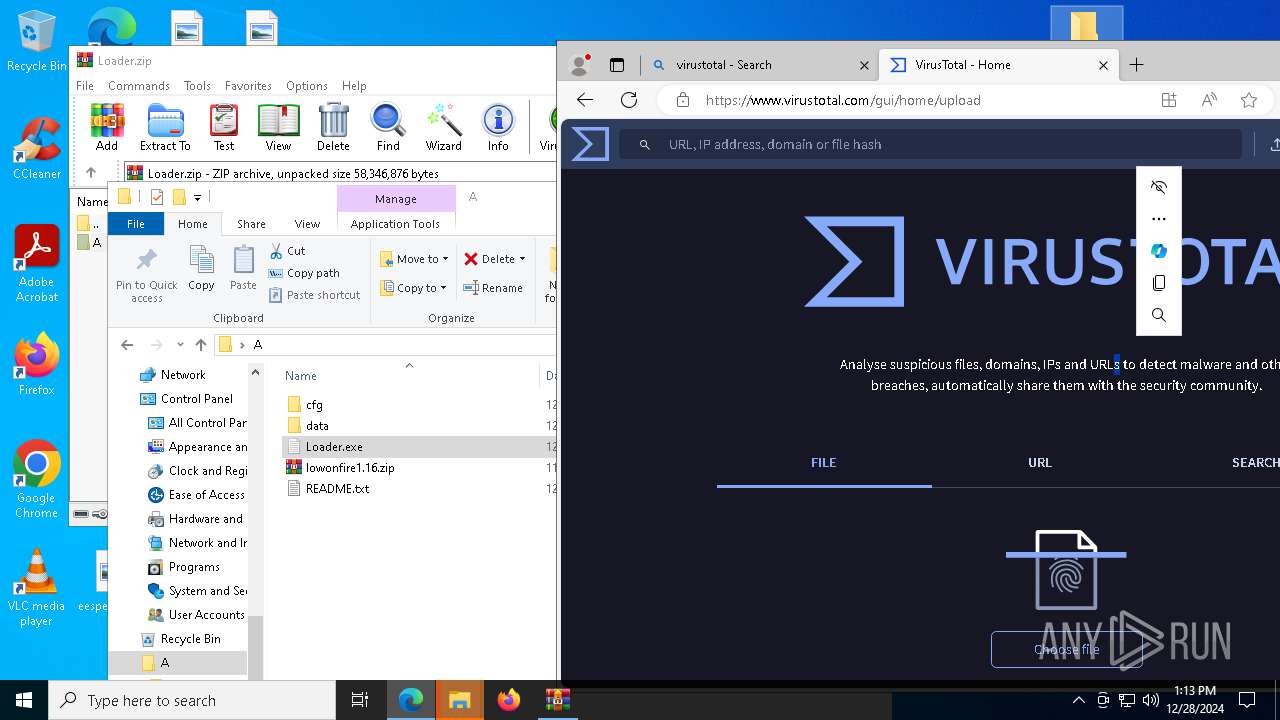
Task: Open the WinRAR Info icon
Action: (x=498, y=127)
